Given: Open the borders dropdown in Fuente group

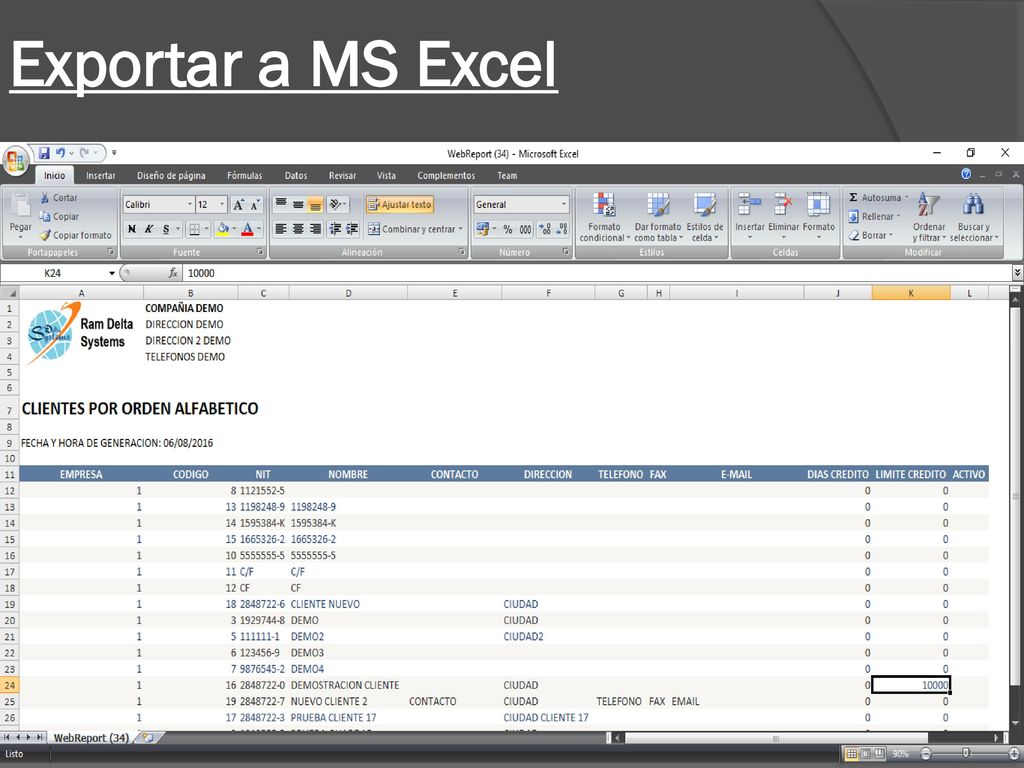Looking at the screenshot, I should tap(206, 229).
